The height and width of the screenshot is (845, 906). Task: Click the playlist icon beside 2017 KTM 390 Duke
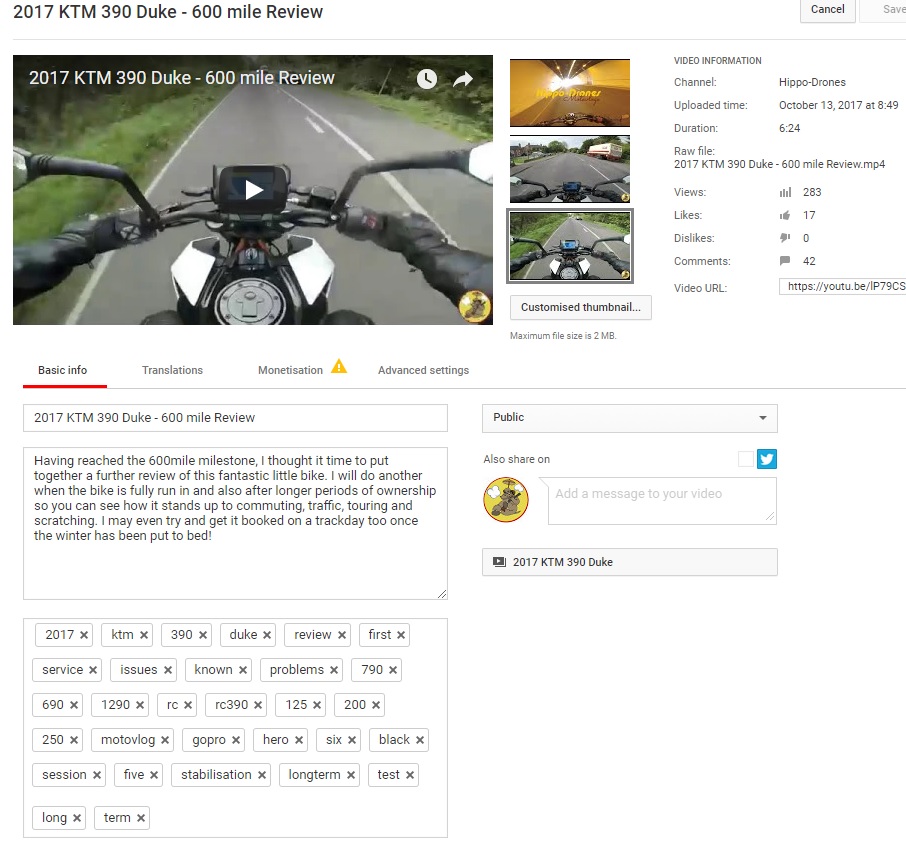[499, 562]
